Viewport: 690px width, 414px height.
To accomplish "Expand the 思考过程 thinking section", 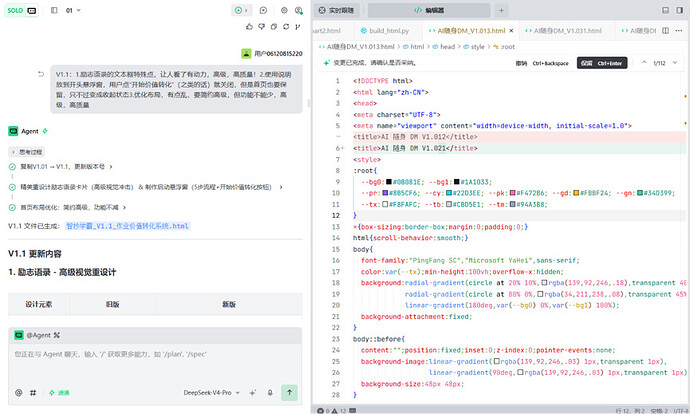I will pyautogui.click(x=27, y=152).
